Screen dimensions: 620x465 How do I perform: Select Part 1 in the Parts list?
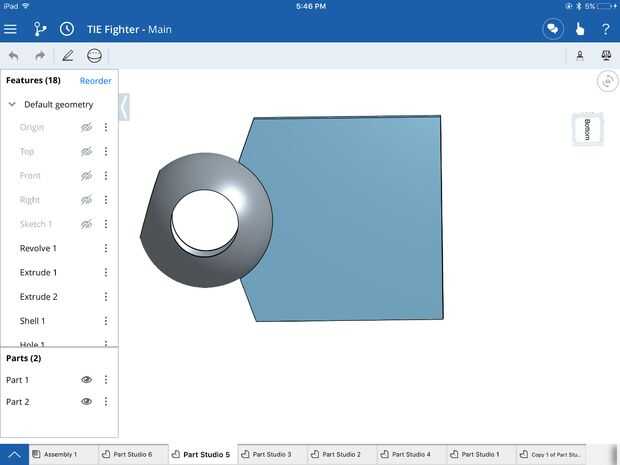click(17, 380)
